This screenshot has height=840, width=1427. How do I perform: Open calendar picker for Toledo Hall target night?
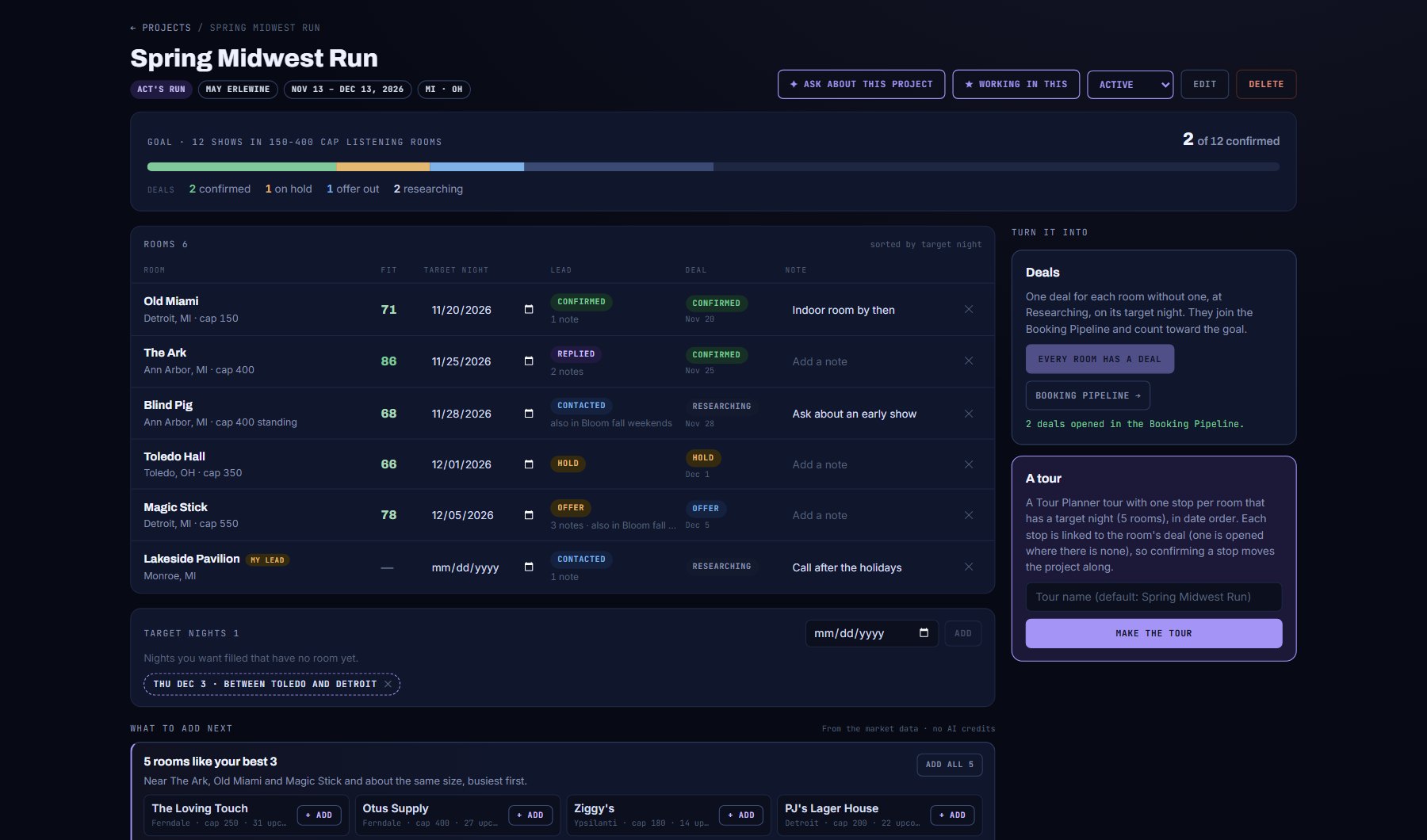[529, 464]
